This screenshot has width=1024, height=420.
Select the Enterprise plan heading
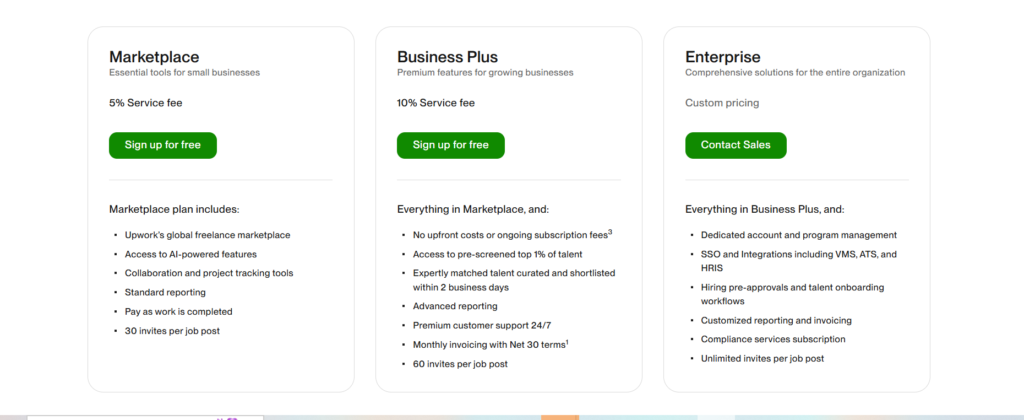[x=723, y=57]
